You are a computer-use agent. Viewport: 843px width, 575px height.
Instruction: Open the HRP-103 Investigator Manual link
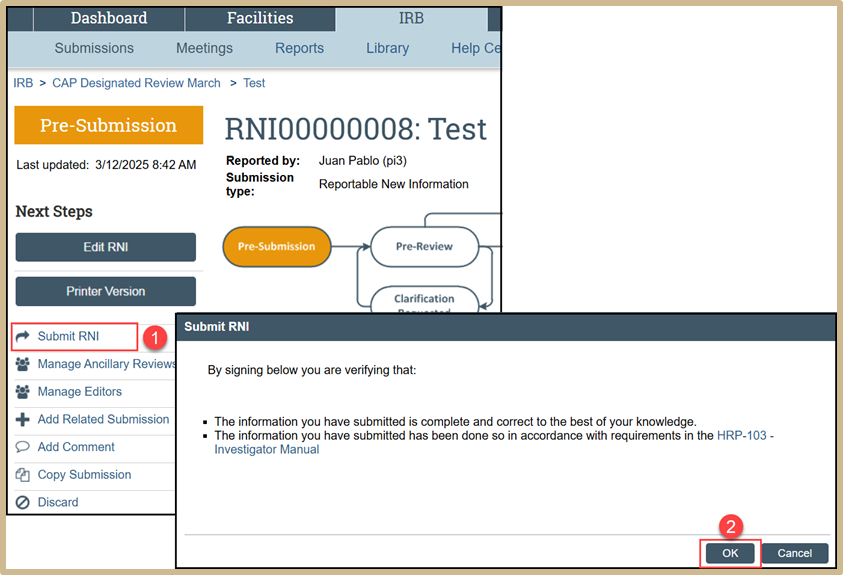pyautogui.click(x=745, y=436)
